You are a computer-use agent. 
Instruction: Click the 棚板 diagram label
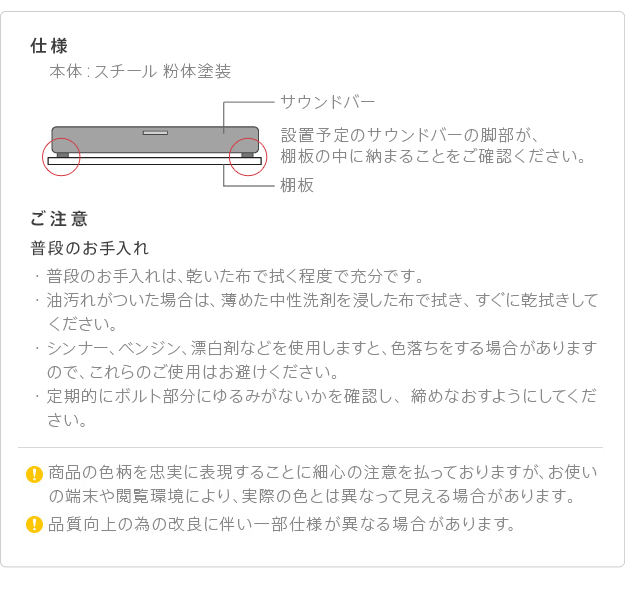(297, 185)
